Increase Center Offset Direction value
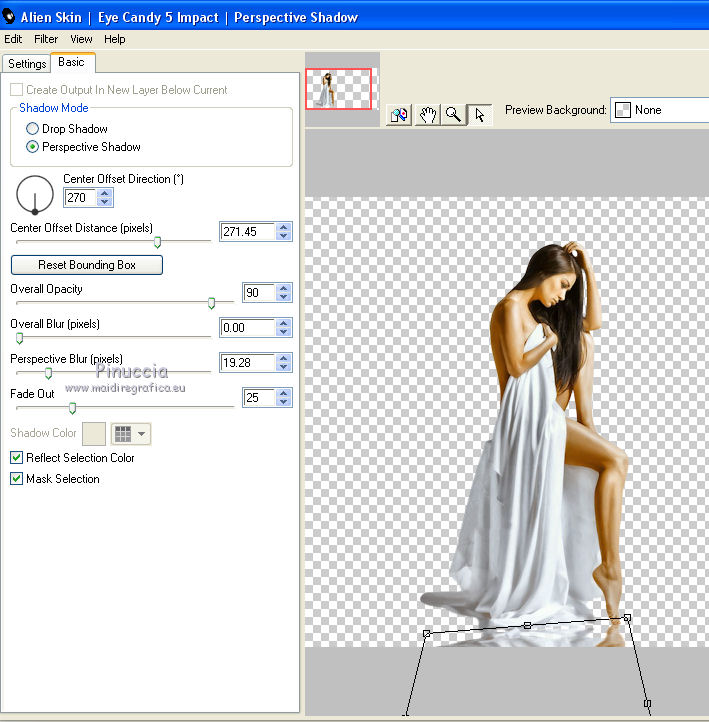Image resolution: width=709 pixels, height=722 pixels. [x=105, y=193]
